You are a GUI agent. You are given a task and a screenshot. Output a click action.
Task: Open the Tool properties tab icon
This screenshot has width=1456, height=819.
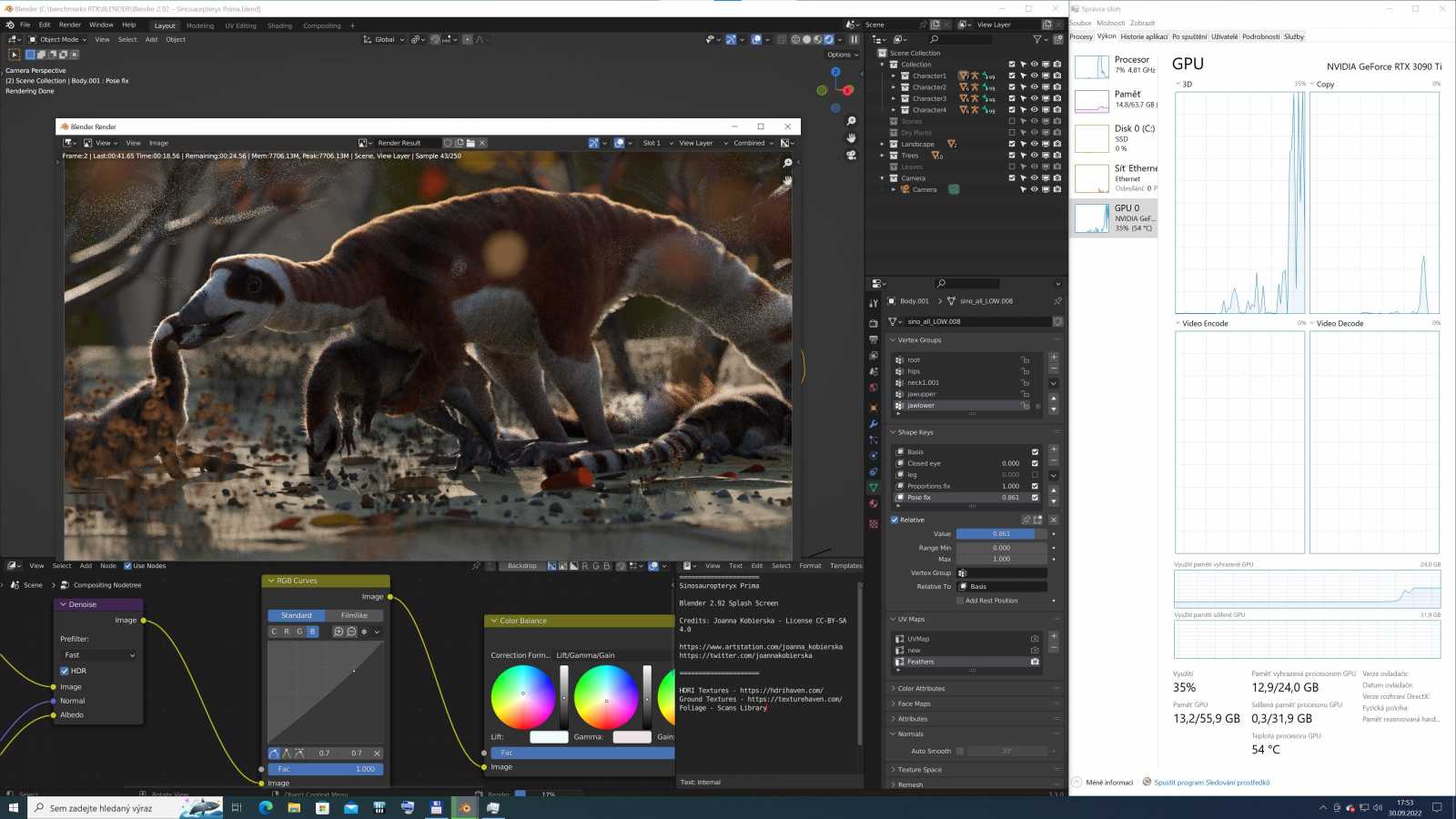tap(874, 303)
